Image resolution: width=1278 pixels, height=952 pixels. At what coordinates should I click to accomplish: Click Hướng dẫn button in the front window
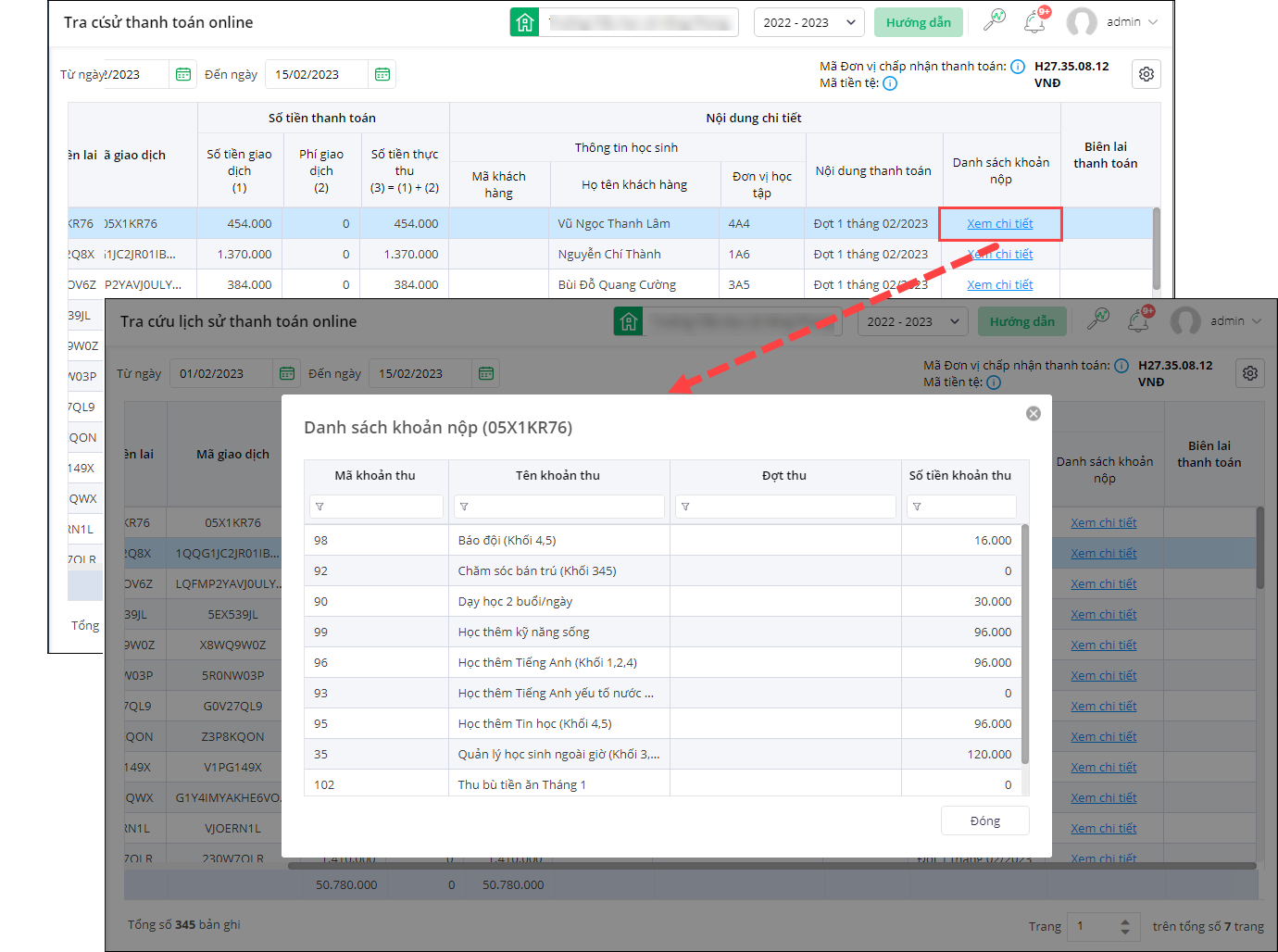coord(1022,321)
